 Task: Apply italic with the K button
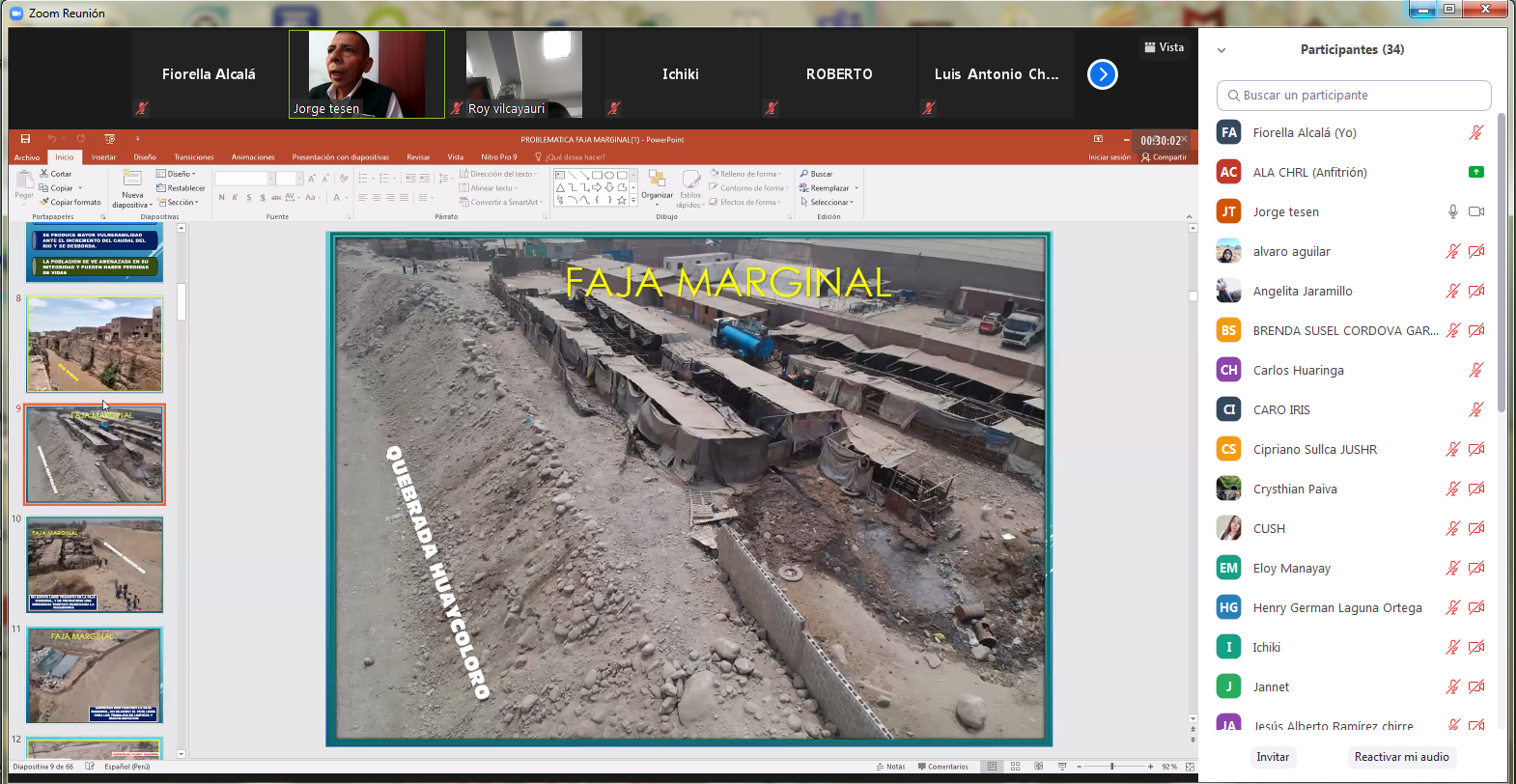click(x=235, y=197)
